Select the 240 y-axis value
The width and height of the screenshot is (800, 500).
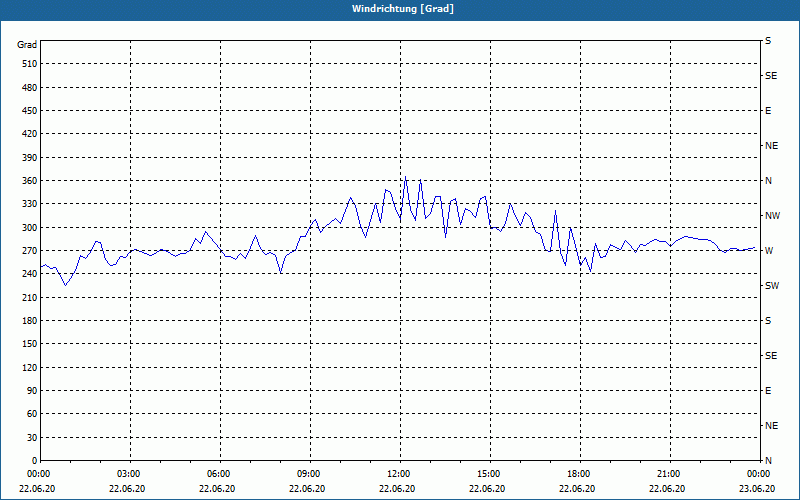pyautogui.click(x=30, y=273)
